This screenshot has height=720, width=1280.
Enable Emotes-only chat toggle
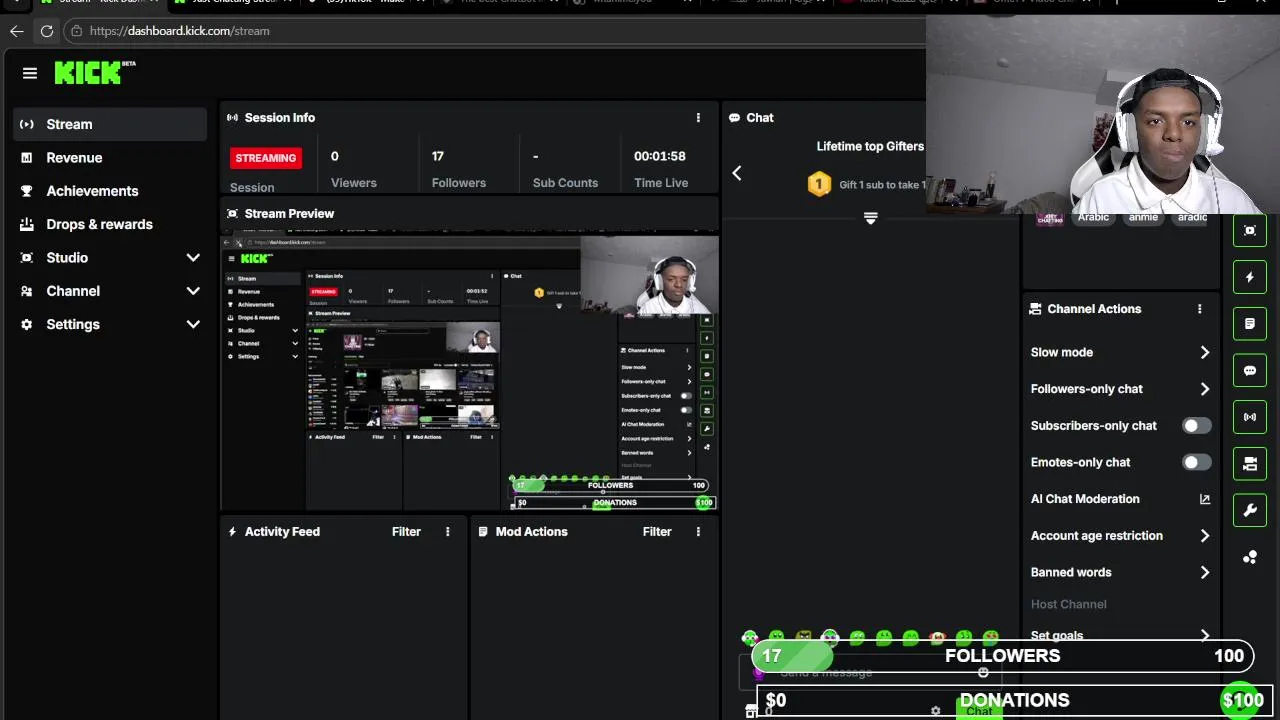tap(1196, 462)
